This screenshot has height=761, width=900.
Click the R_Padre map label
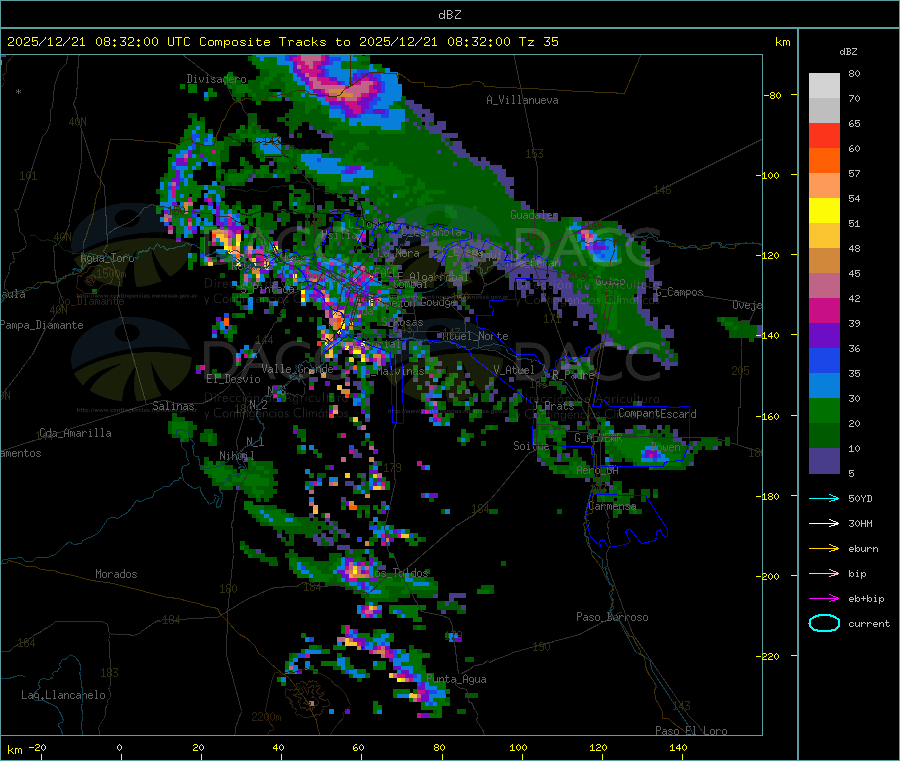coord(573,375)
